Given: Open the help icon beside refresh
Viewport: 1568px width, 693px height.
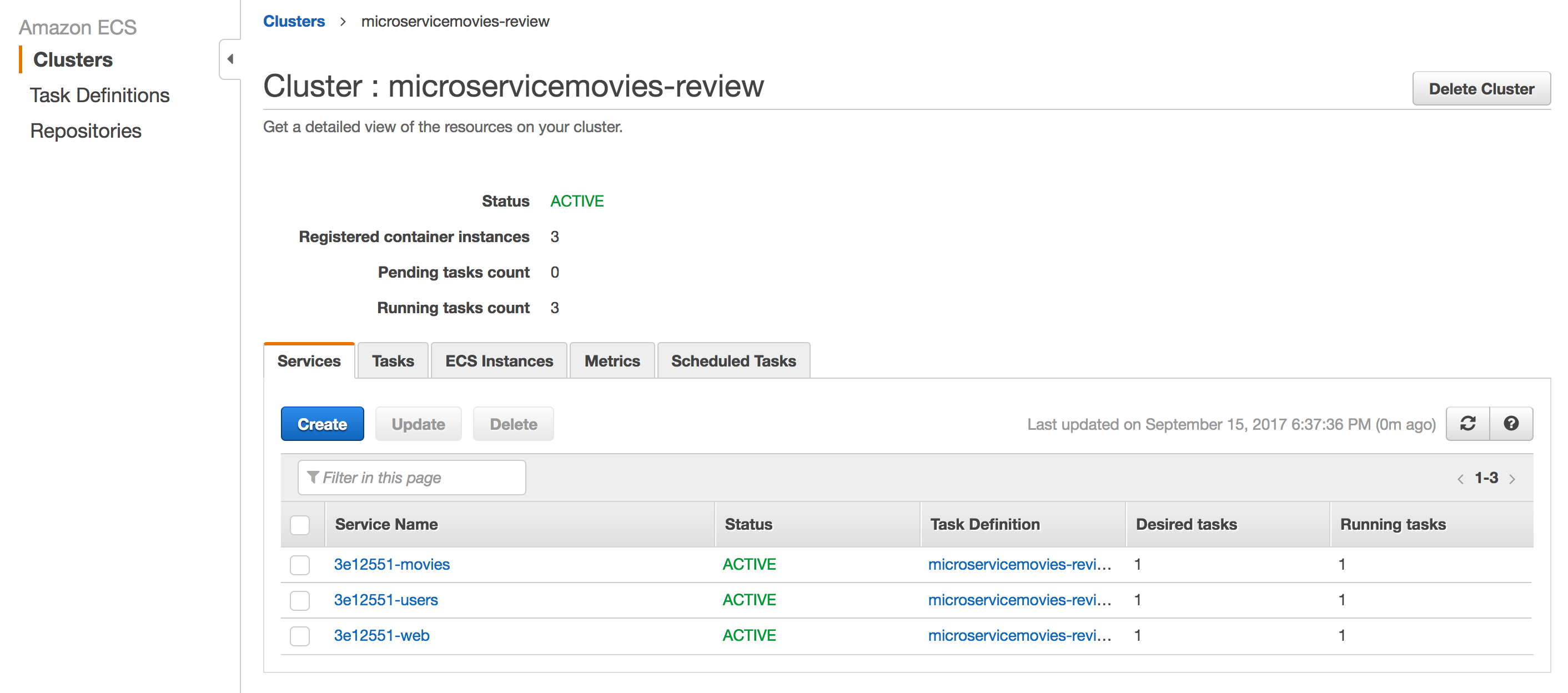Looking at the screenshot, I should [1512, 423].
